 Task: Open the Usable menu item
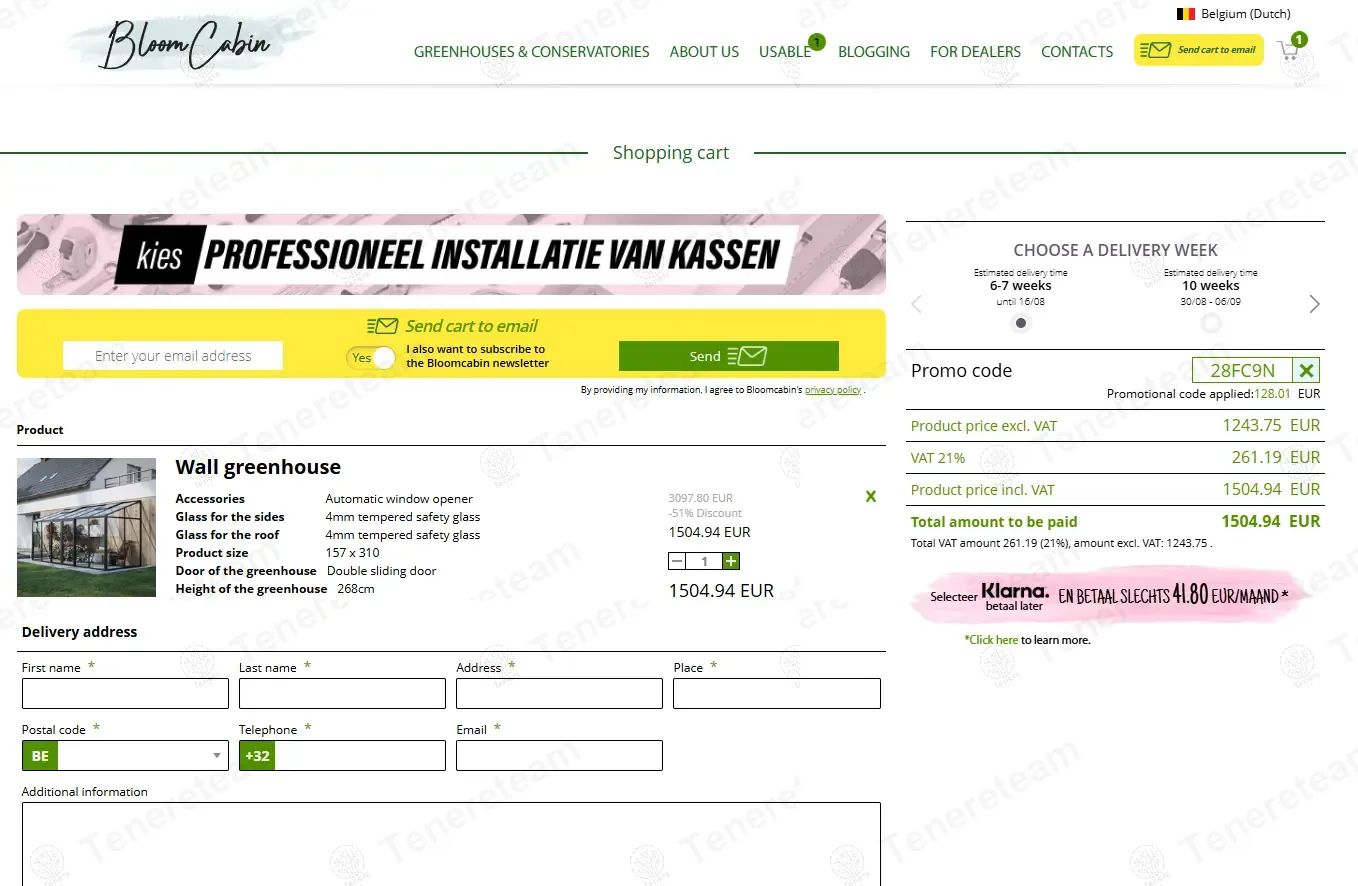click(x=785, y=52)
